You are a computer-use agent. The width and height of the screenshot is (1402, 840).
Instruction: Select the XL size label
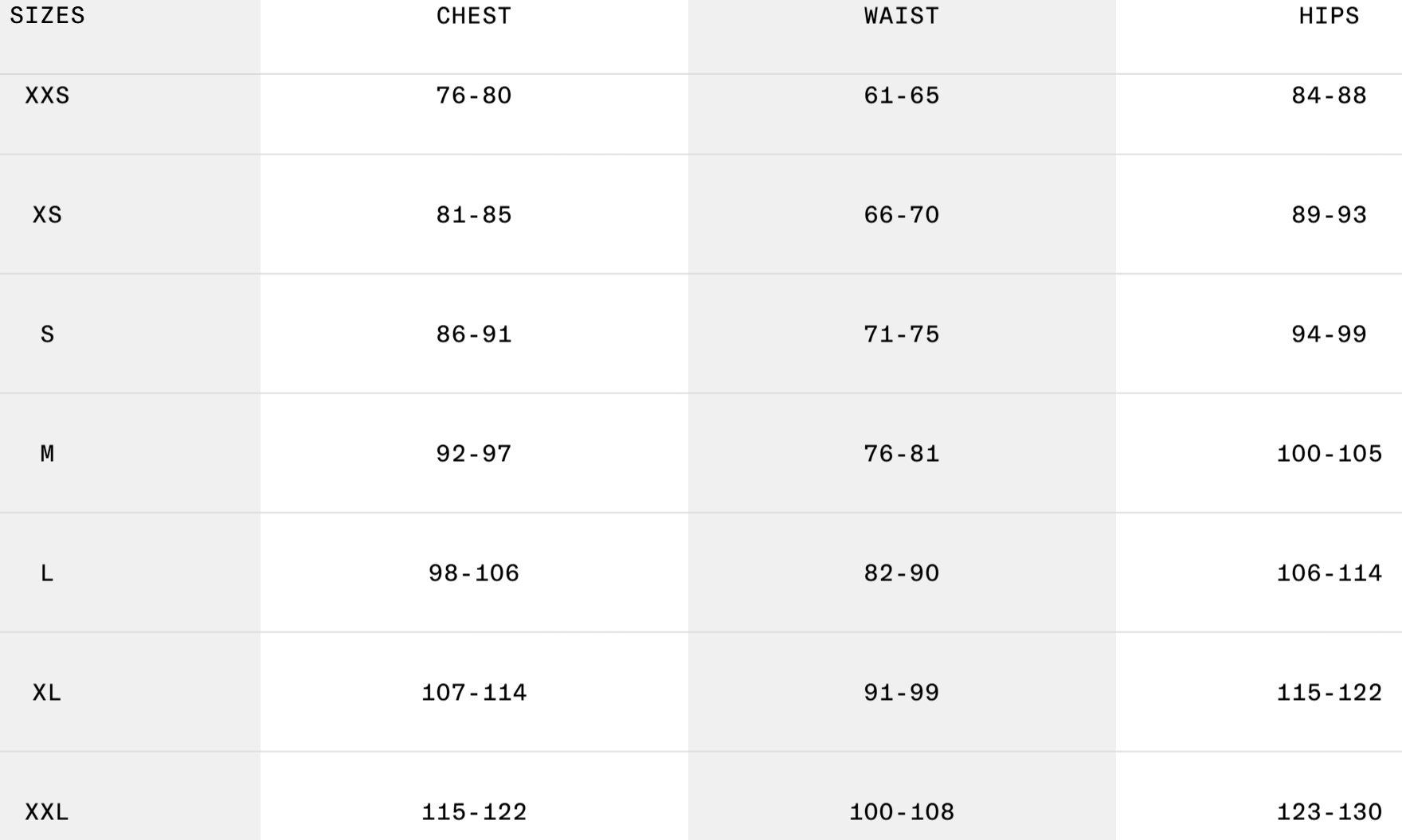tap(47, 693)
